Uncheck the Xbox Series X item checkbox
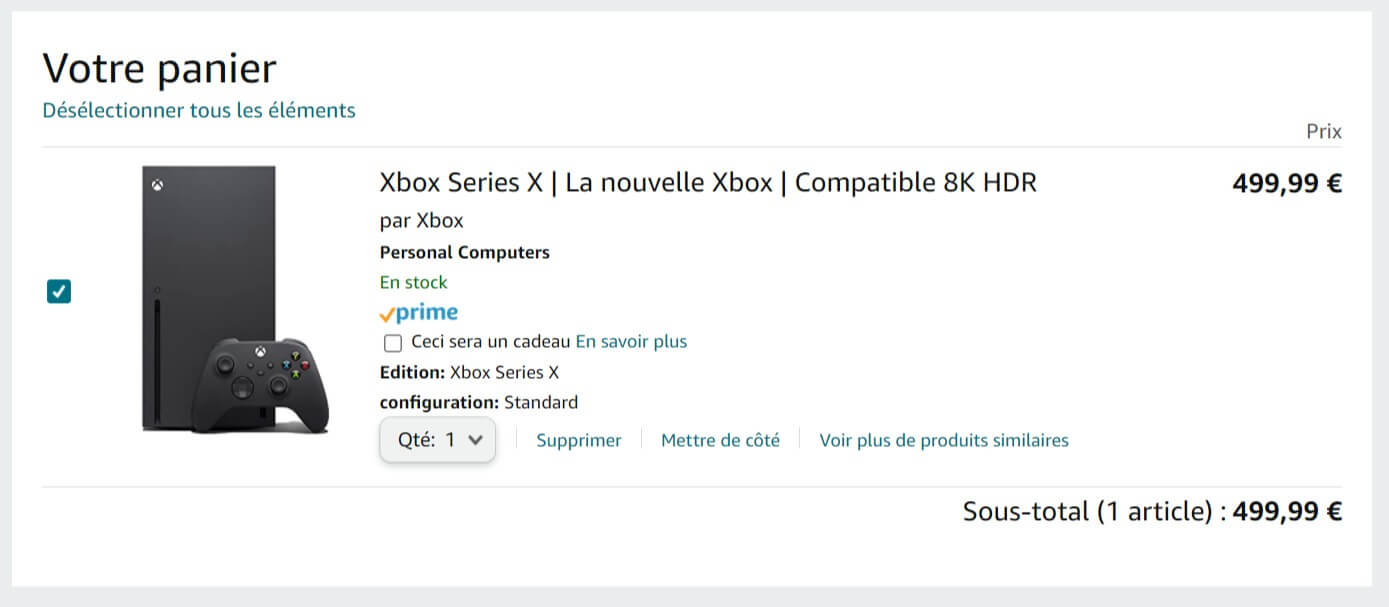Screen dimensions: 1389x607 (x=59, y=292)
